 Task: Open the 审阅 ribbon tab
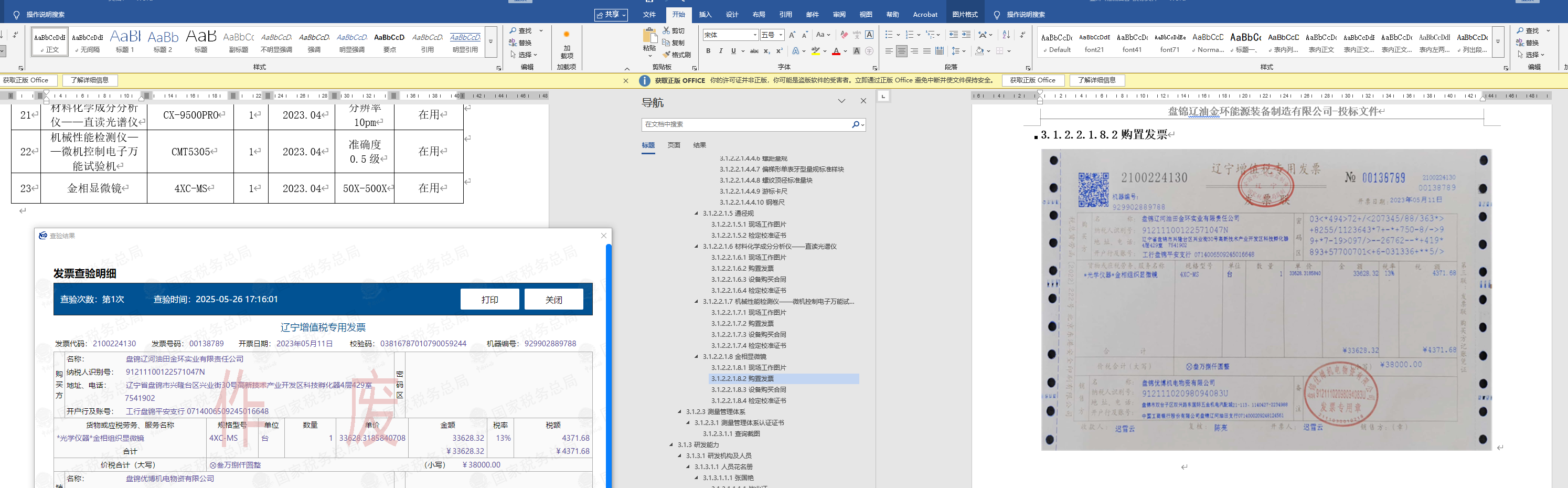coord(839,15)
